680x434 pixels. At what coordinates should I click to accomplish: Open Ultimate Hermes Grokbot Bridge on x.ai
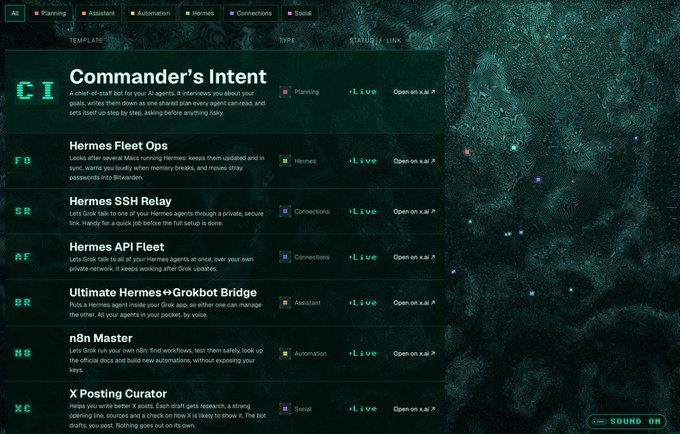414,303
